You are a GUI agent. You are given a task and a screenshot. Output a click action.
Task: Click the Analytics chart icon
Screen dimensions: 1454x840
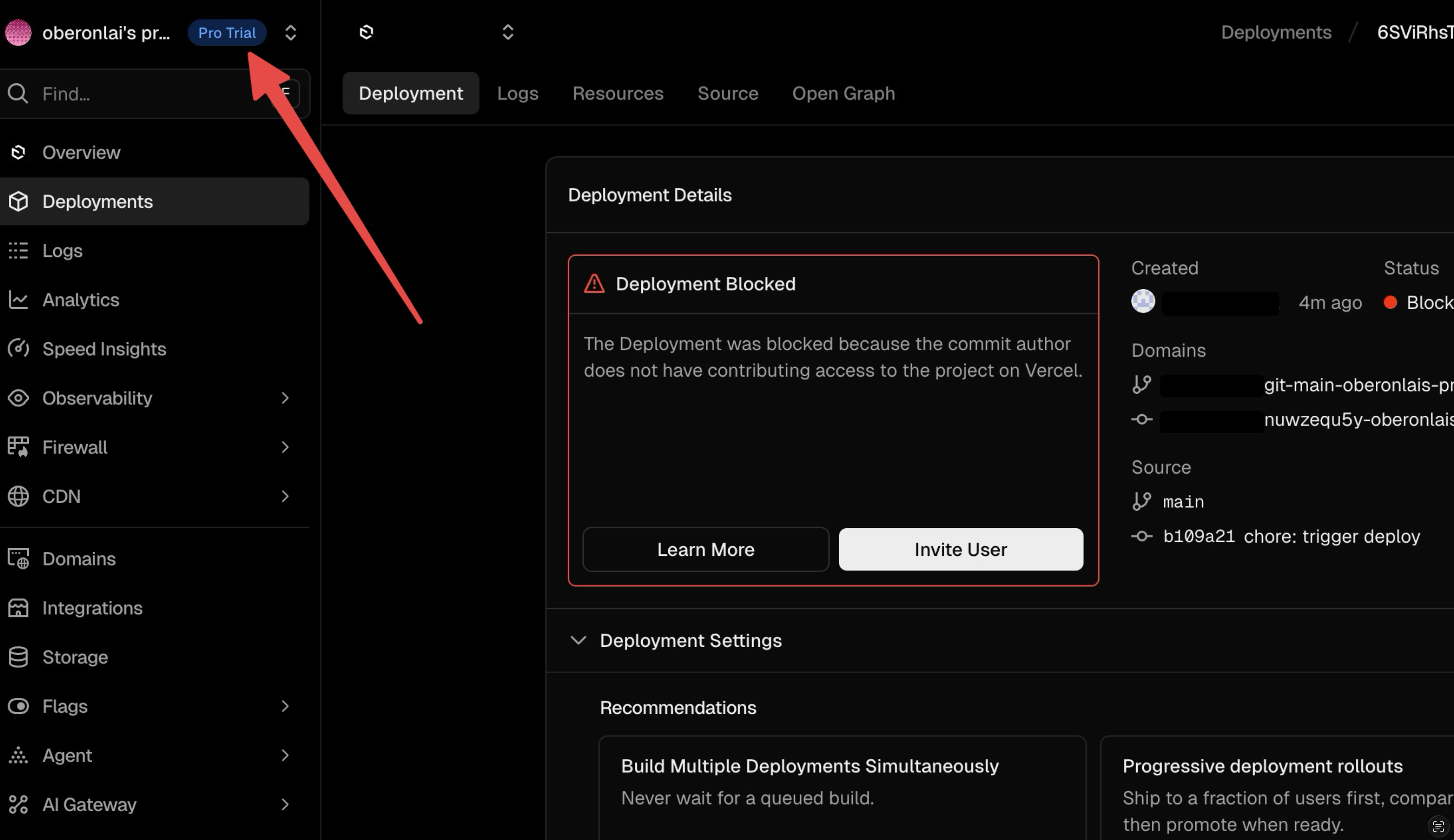(x=18, y=300)
